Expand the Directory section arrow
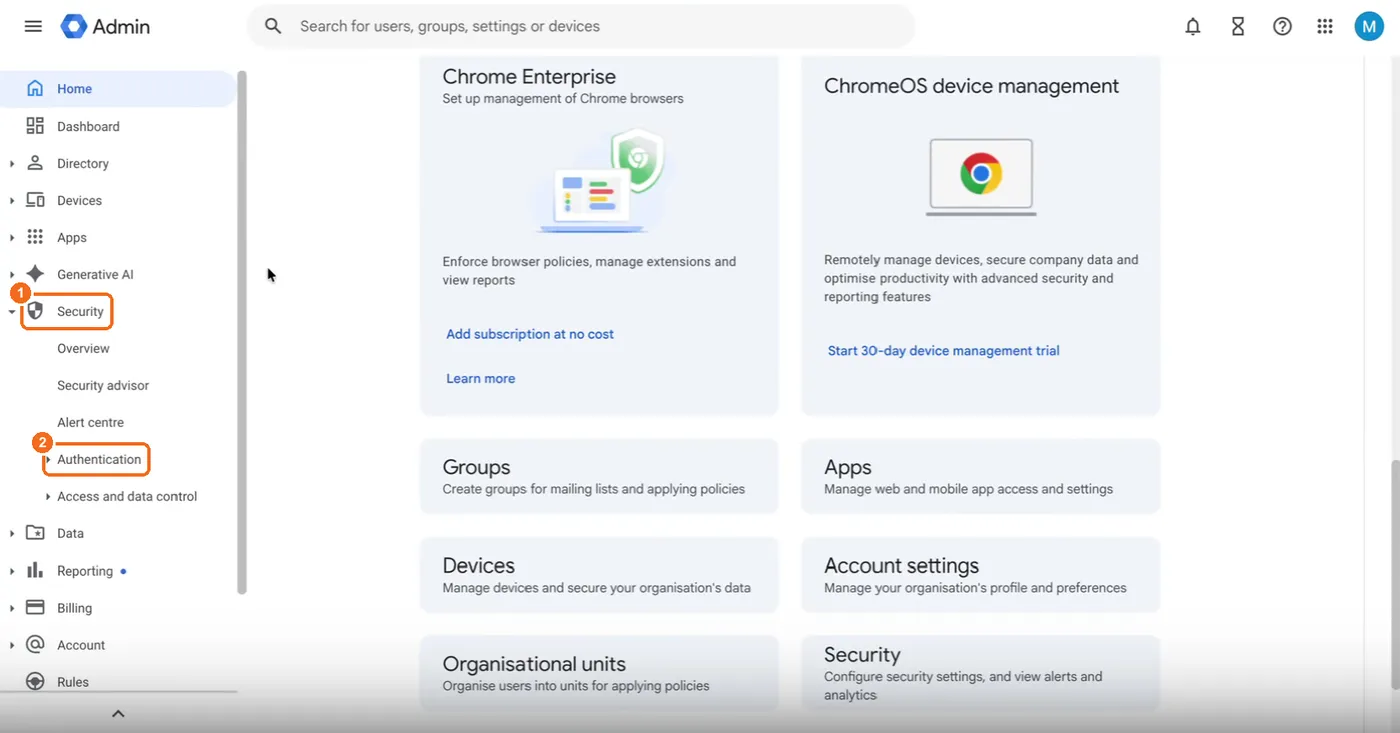 pos(12,164)
